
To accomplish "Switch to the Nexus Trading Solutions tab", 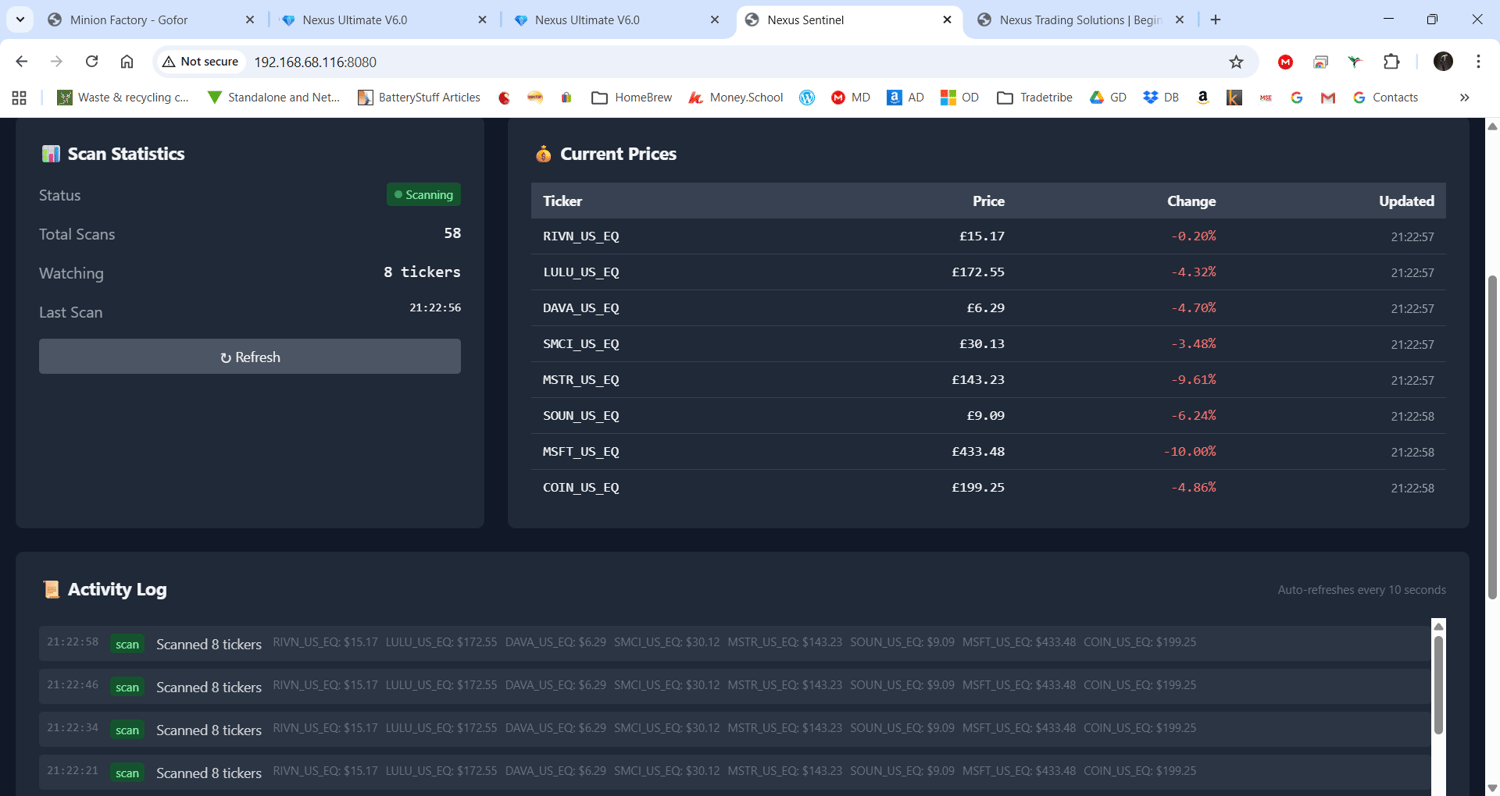I will click(x=1078, y=20).
